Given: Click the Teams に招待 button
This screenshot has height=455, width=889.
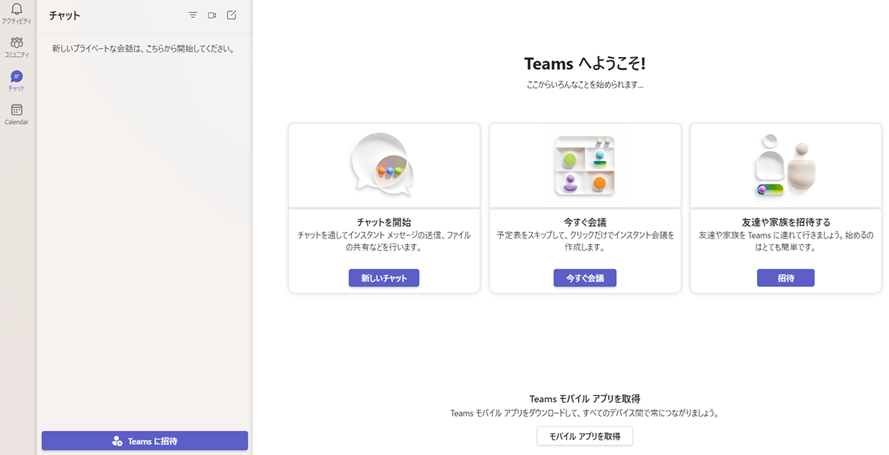Looking at the screenshot, I should point(145,441).
